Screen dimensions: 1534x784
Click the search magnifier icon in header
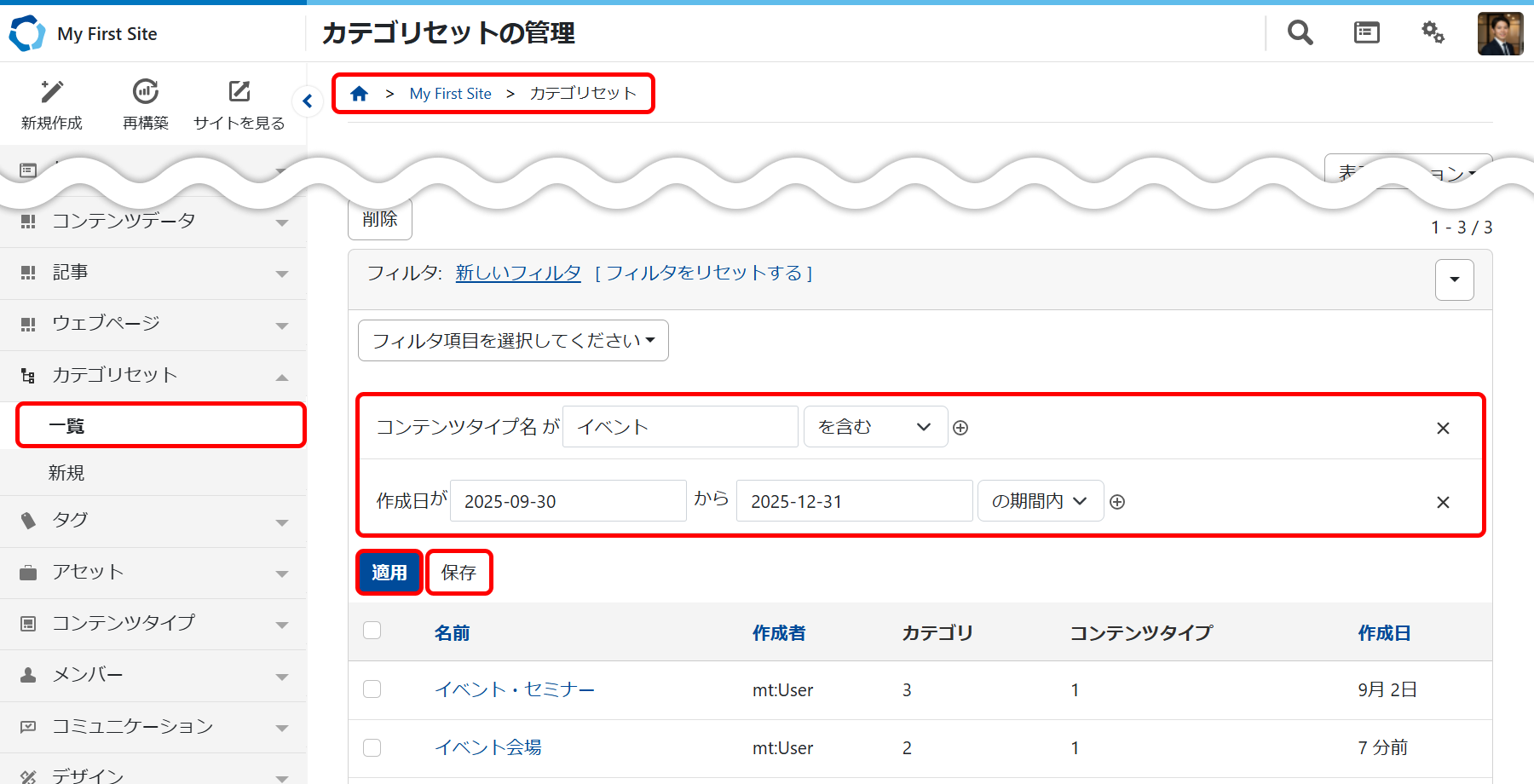click(1300, 33)
